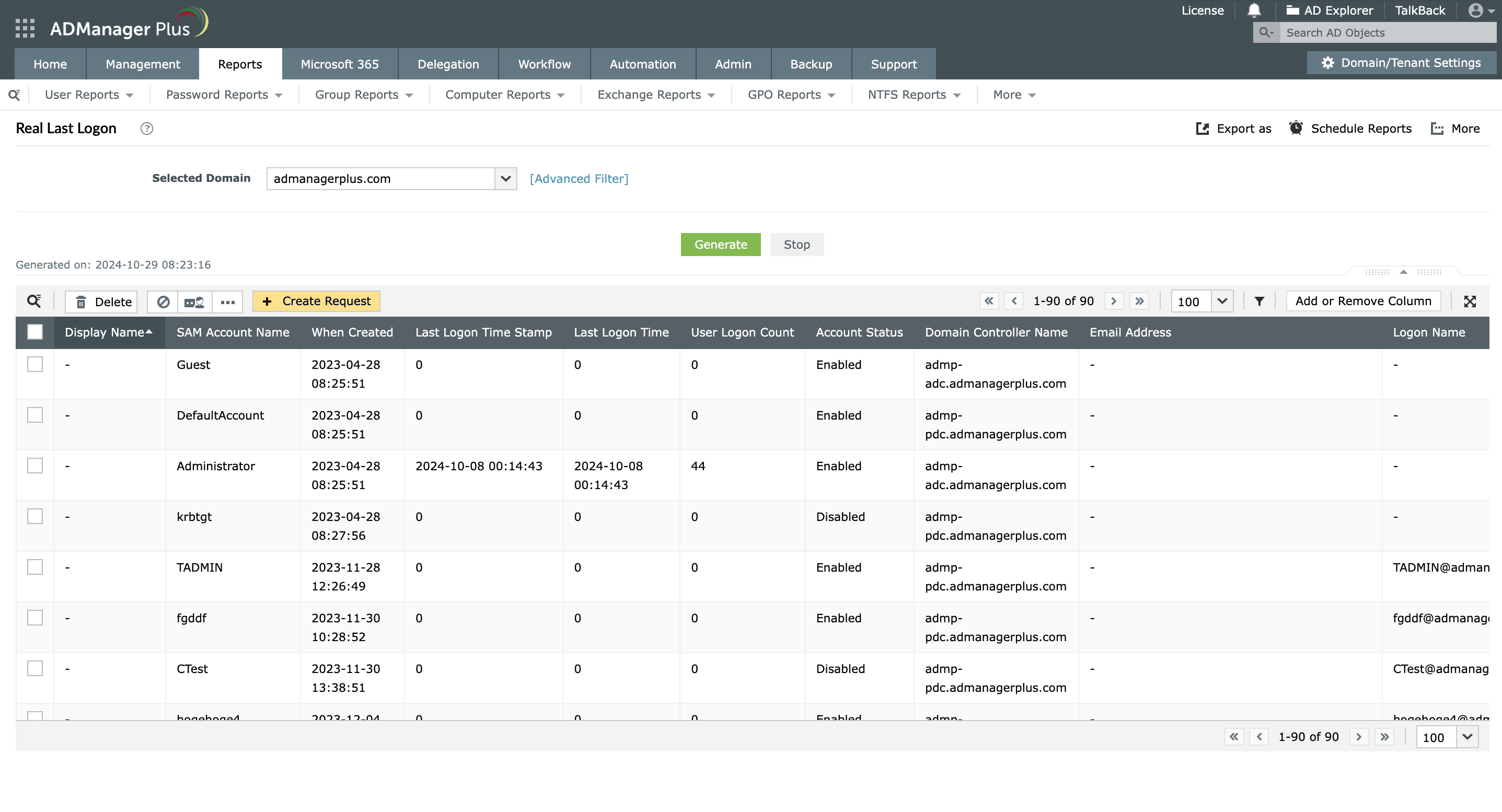Open the filter icon near Add or Remove Column
The image size is (1502, 812).
tap(1260, 301)
